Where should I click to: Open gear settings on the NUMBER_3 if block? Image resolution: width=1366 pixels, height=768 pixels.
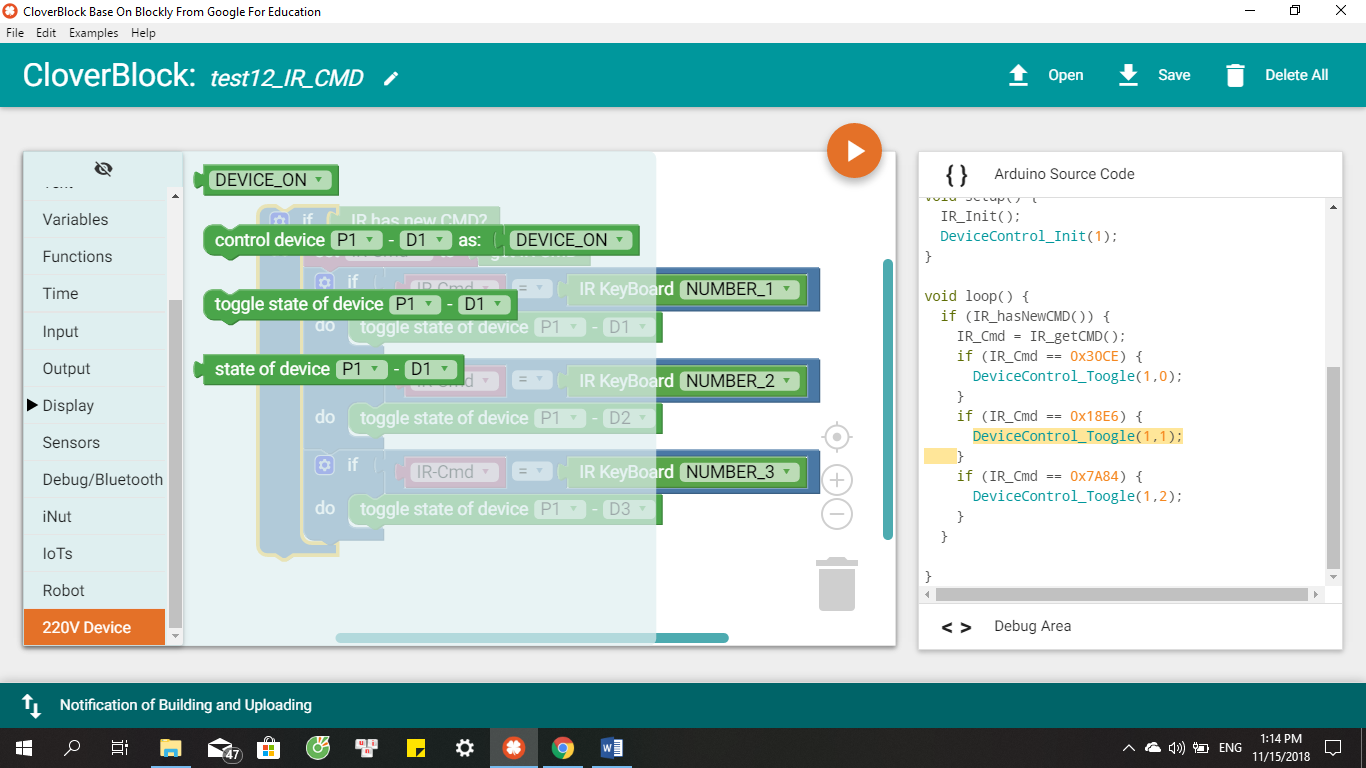click(324, 464)
